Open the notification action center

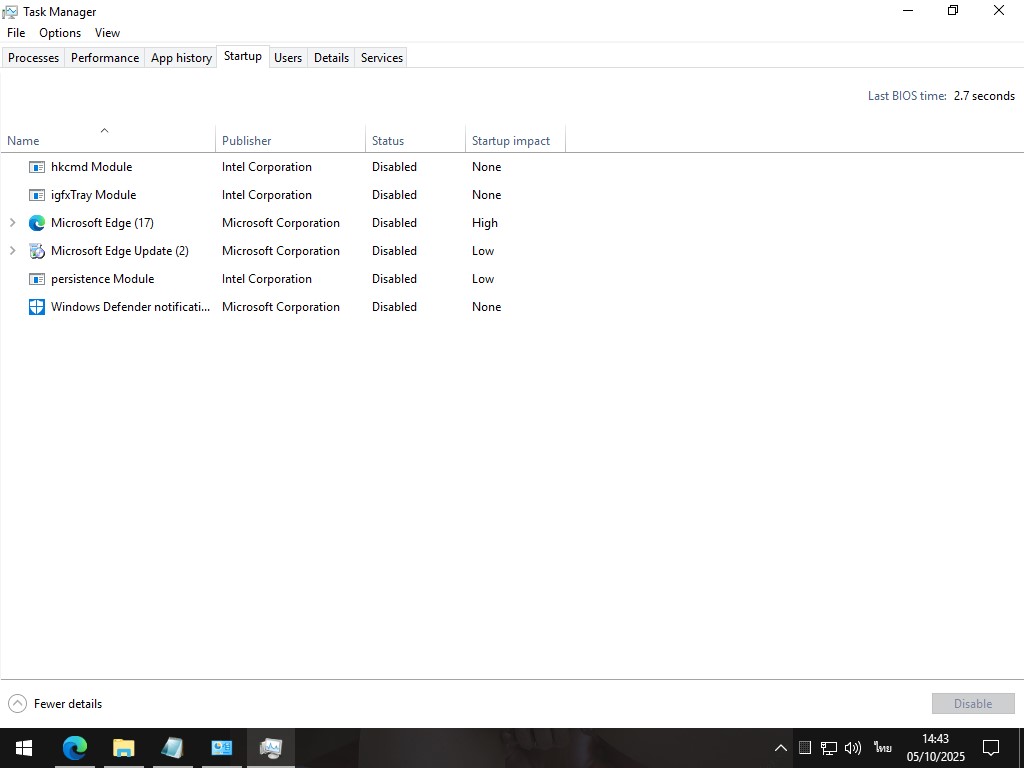click(991, 748)
